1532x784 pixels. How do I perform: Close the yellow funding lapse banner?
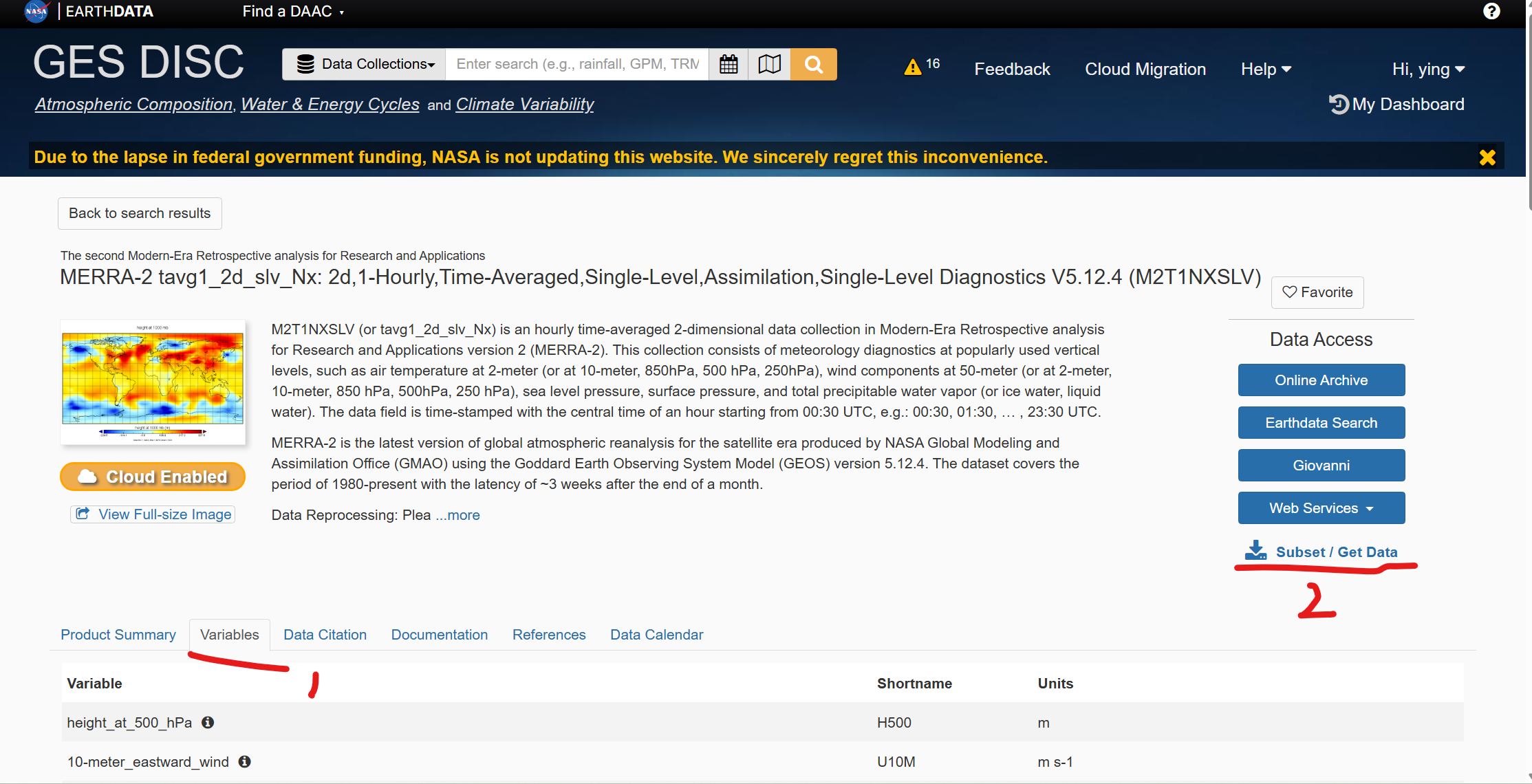tap(1487, 157)
